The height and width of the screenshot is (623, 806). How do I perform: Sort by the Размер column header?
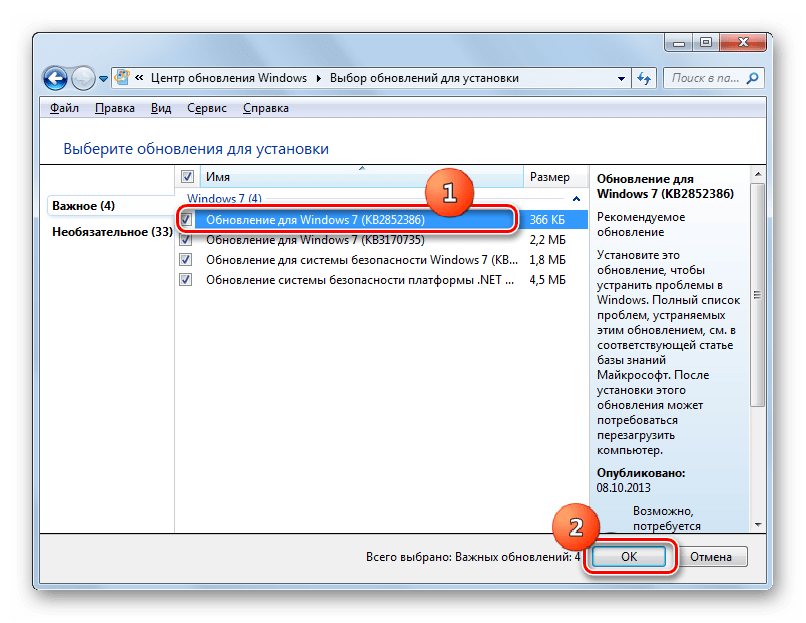point(555,177)
